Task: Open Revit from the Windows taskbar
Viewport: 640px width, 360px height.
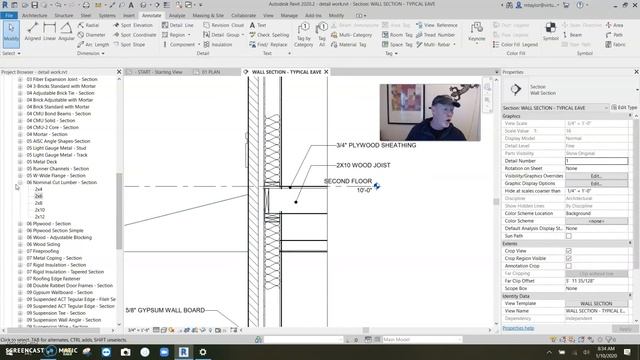Action: [184, 352]
